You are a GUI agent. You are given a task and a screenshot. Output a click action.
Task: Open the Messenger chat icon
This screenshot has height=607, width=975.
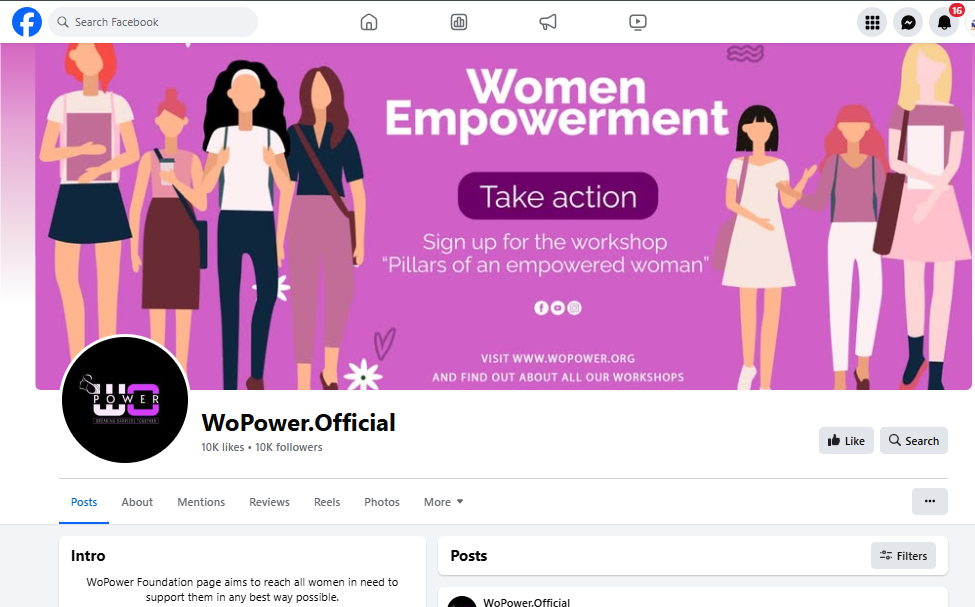pyautogui.click(x=908, y=22)
